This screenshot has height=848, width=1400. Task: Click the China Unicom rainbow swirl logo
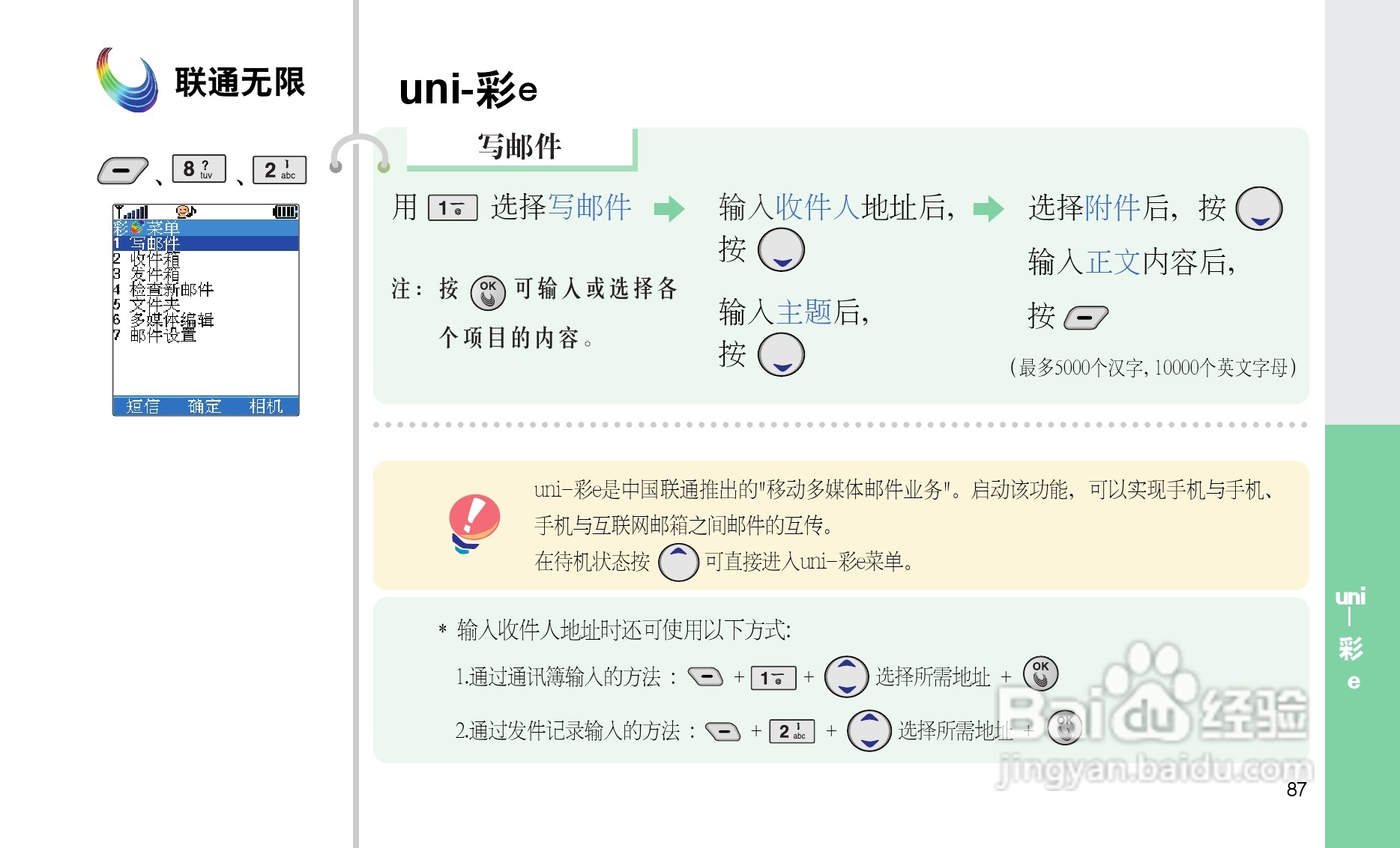point(127,80)
